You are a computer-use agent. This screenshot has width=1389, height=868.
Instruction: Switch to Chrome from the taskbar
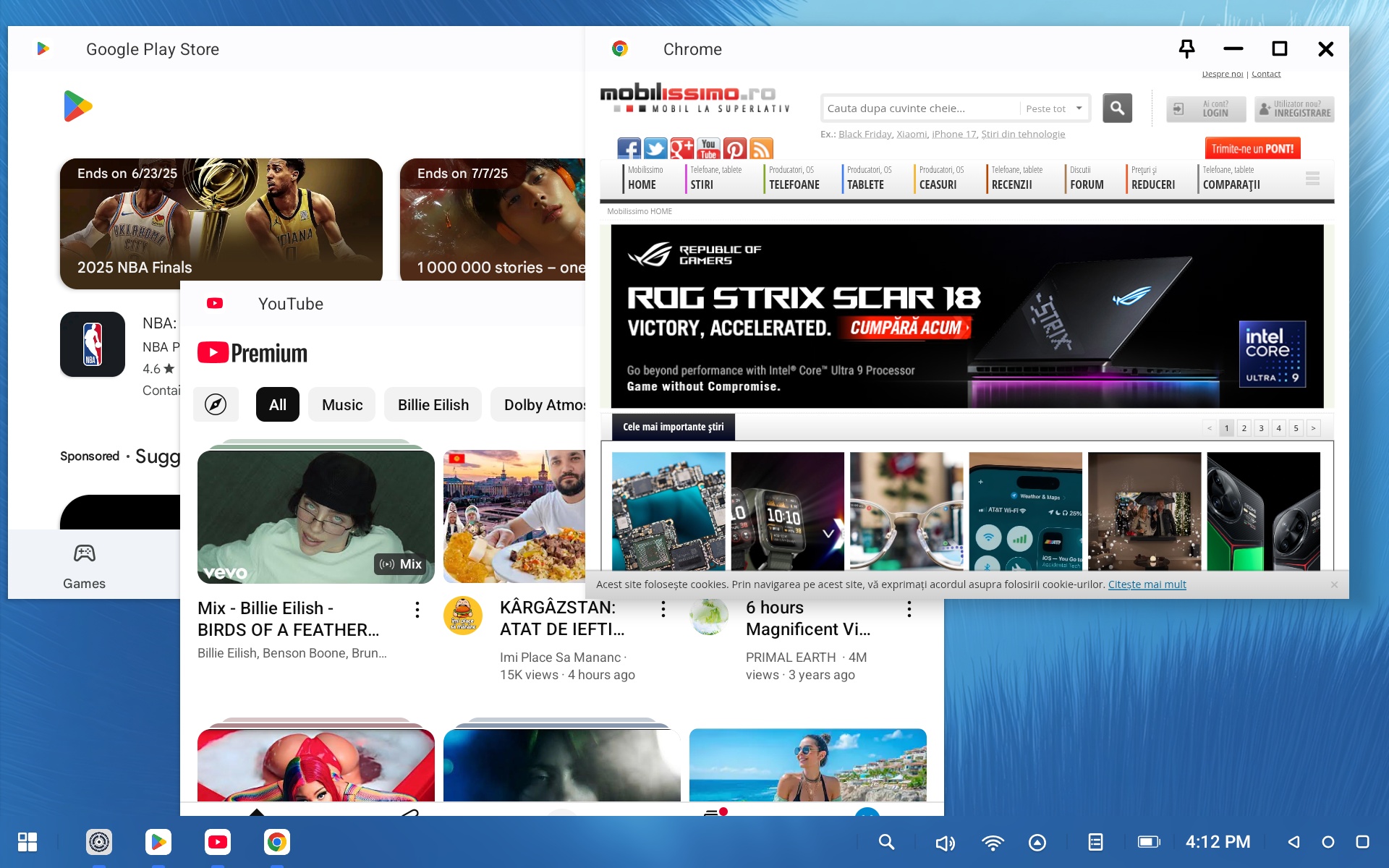click(277, 842)
